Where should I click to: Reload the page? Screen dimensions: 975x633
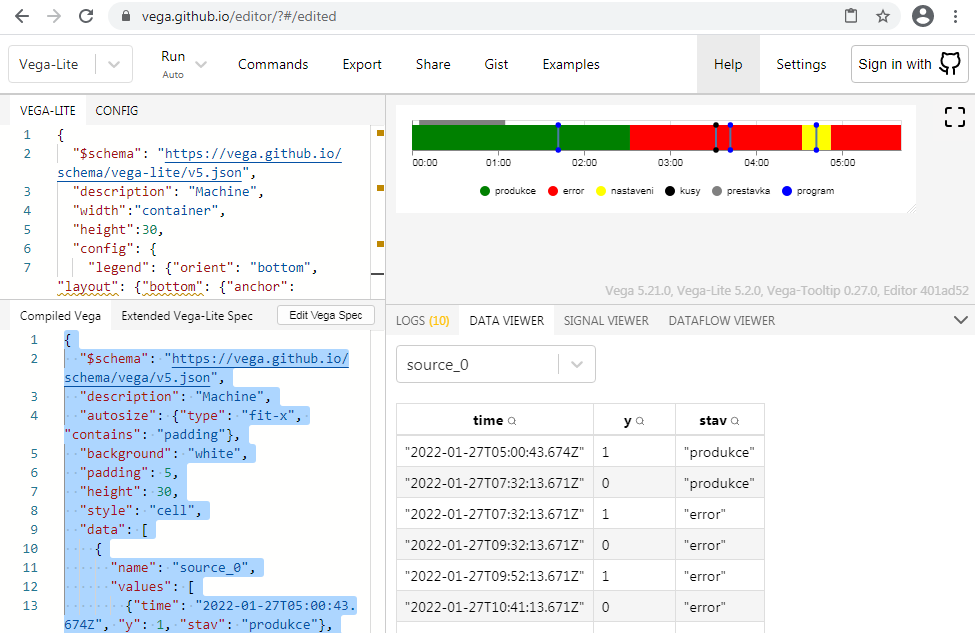click(86, 16)
